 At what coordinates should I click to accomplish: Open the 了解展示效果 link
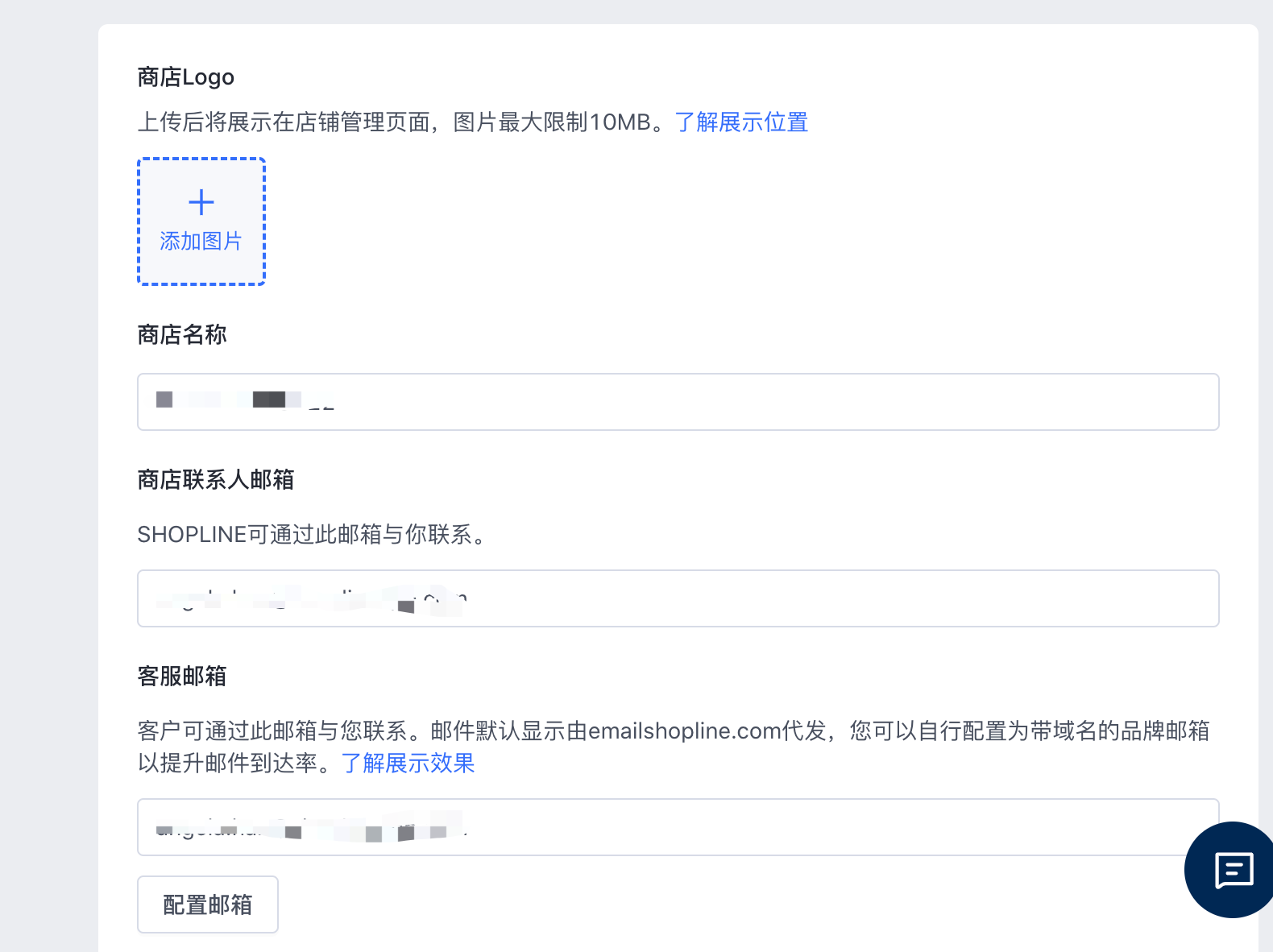click(408, 763)
